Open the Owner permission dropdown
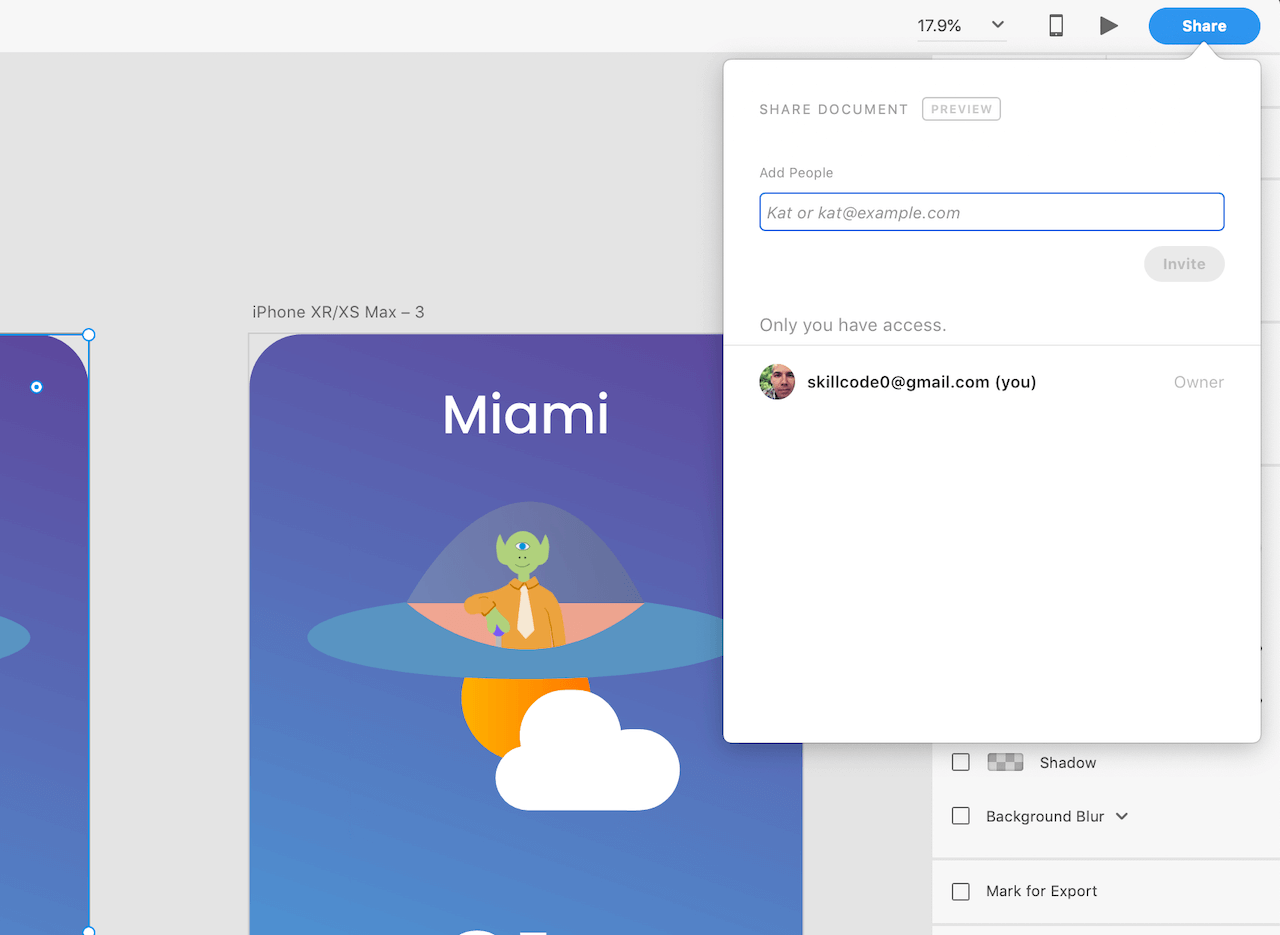Viewport: 1280px width, 935px height. point(1198,382)
